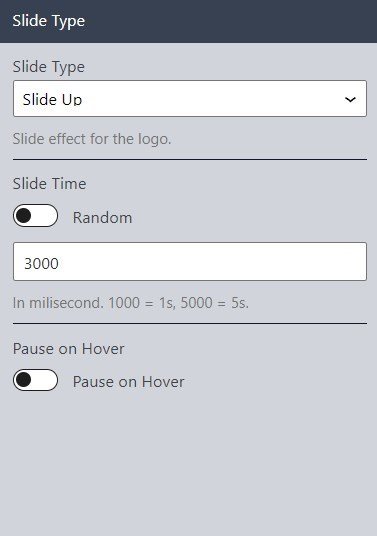Enable the Pause on Hover switch

point(36,380)
